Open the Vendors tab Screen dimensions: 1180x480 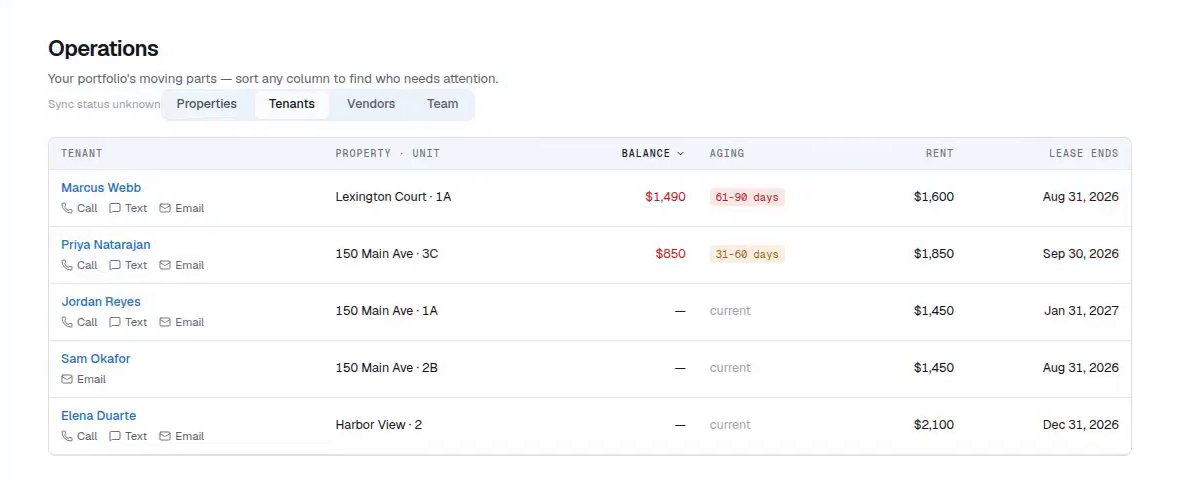pos(371,105)
